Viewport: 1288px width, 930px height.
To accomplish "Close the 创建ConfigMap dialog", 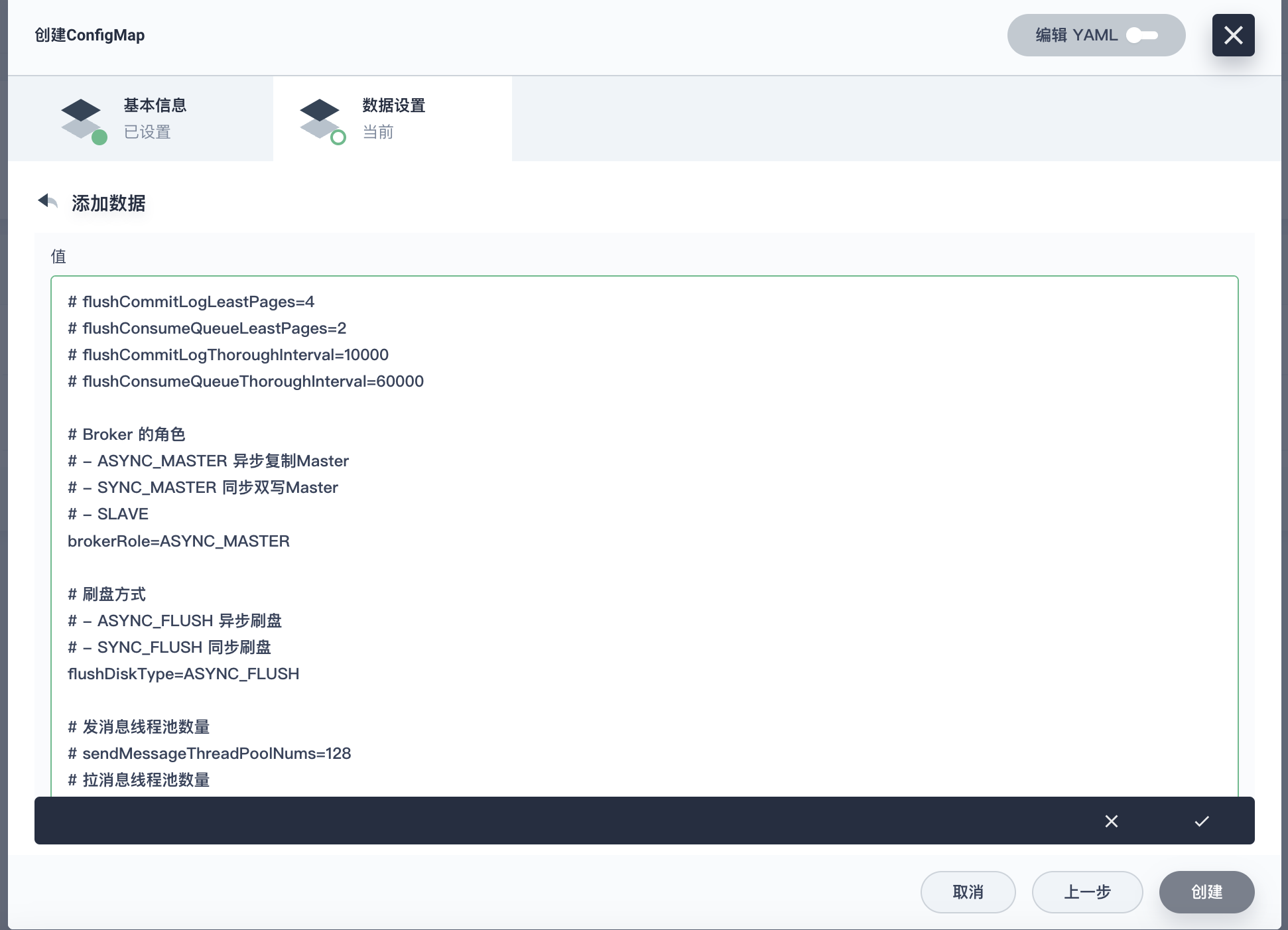I will tap(1233, 35).
